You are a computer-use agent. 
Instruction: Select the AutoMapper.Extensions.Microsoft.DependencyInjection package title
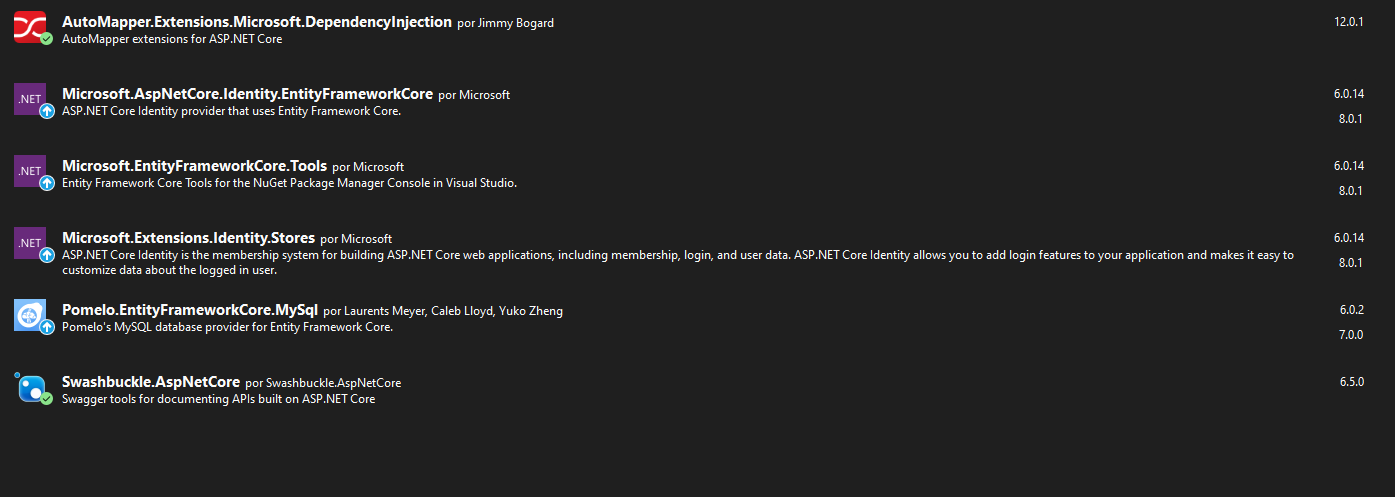click(x=257, y=22)
